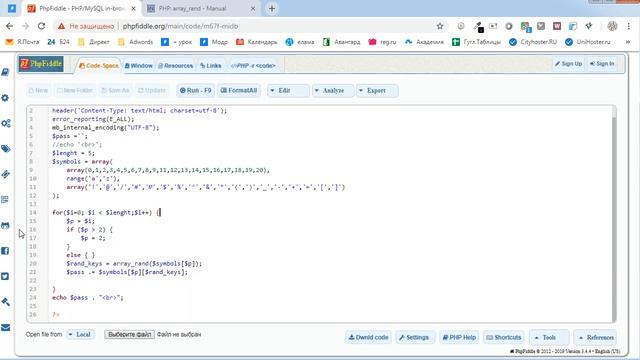Place cursor on the echo $pass line
The image size is (640, 360).
coord(87,298)
